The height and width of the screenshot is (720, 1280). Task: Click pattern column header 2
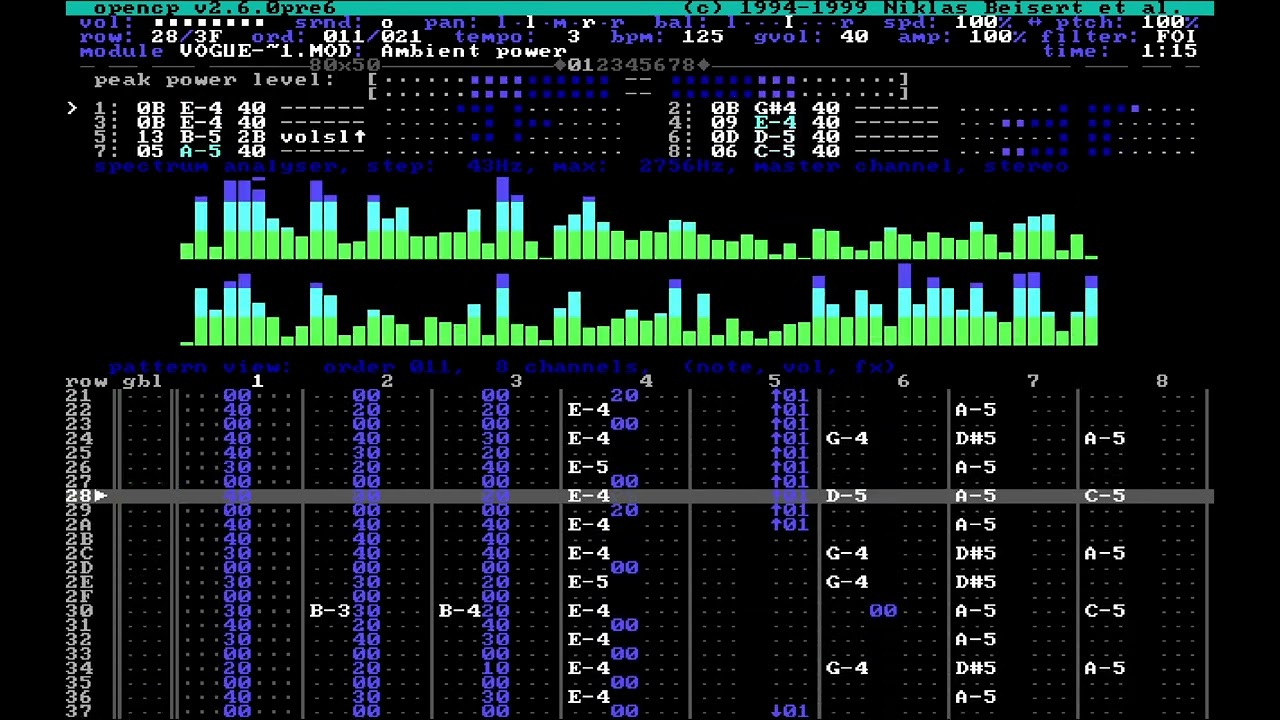coord(387,381)
